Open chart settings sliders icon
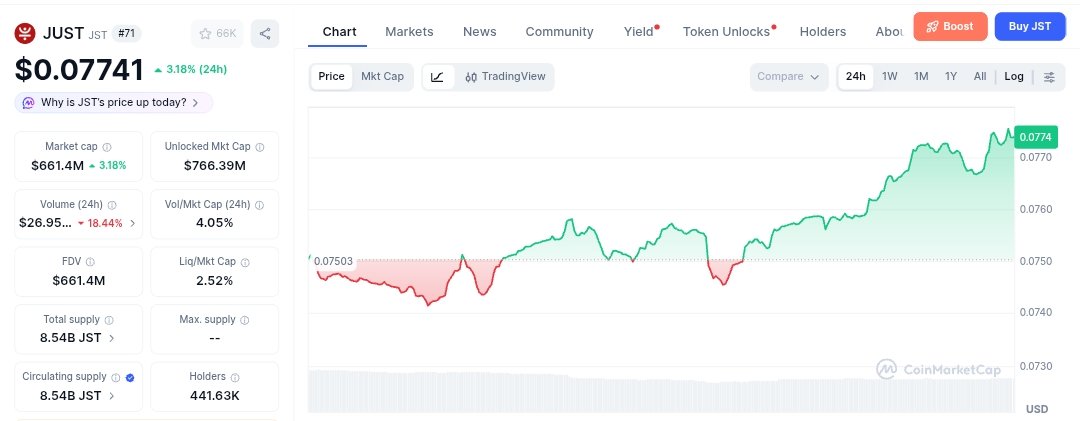Screen dimensions: 1080x421 coord(1049,76)
